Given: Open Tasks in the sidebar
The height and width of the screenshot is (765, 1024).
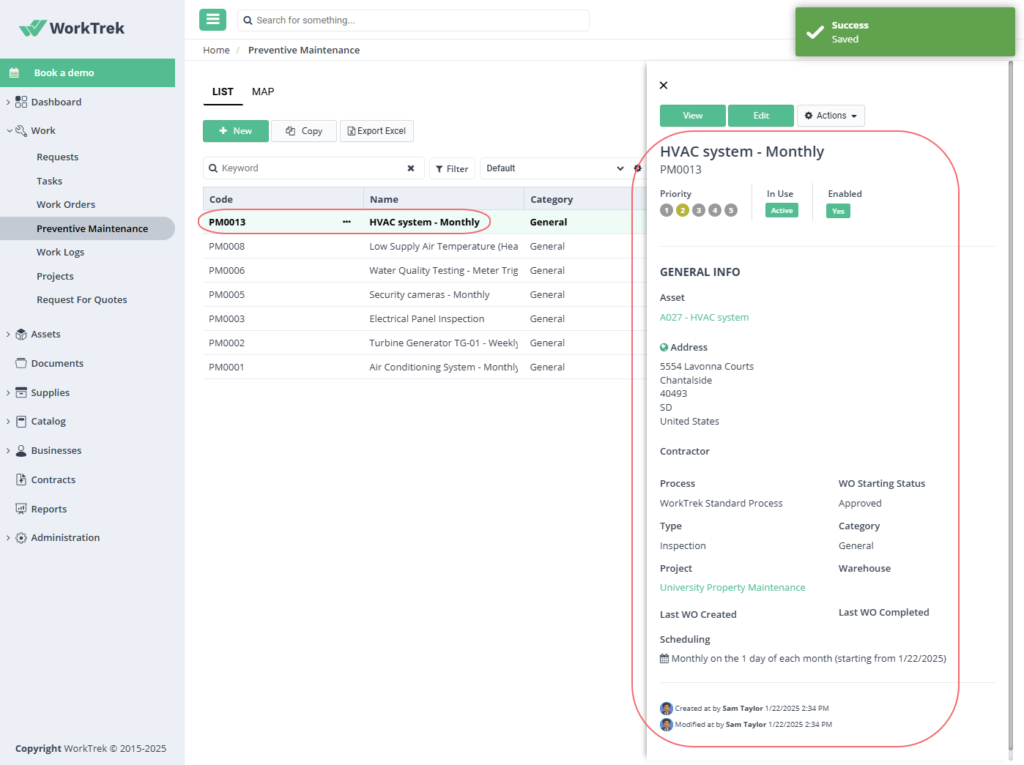Looking at the screenshot, I should click(50, 181).
